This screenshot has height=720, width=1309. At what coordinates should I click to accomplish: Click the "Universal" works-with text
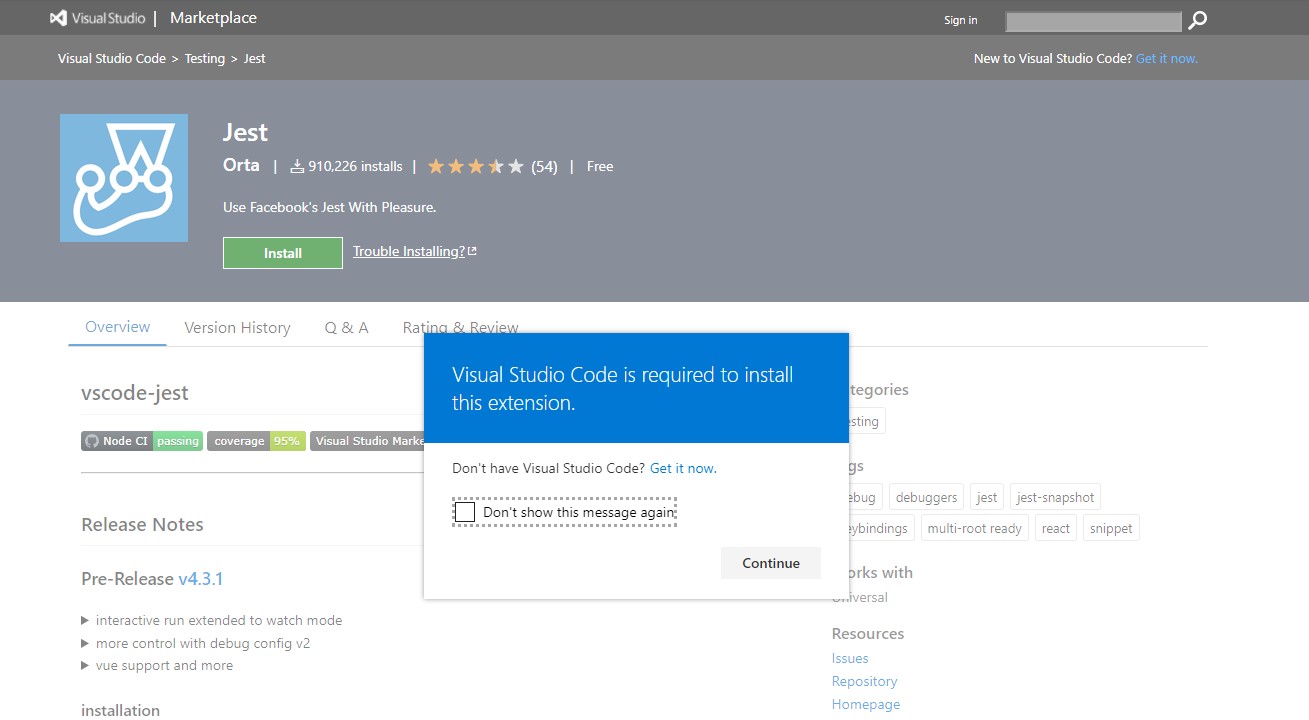coord(860,597)
